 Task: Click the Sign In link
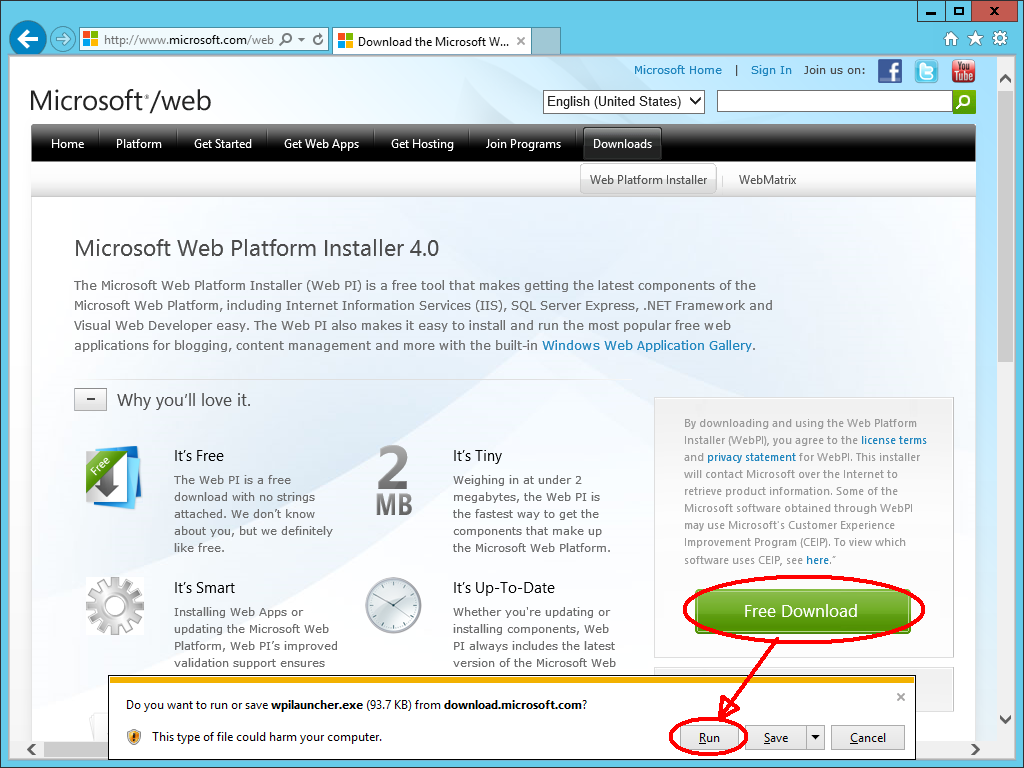point(771,70)
